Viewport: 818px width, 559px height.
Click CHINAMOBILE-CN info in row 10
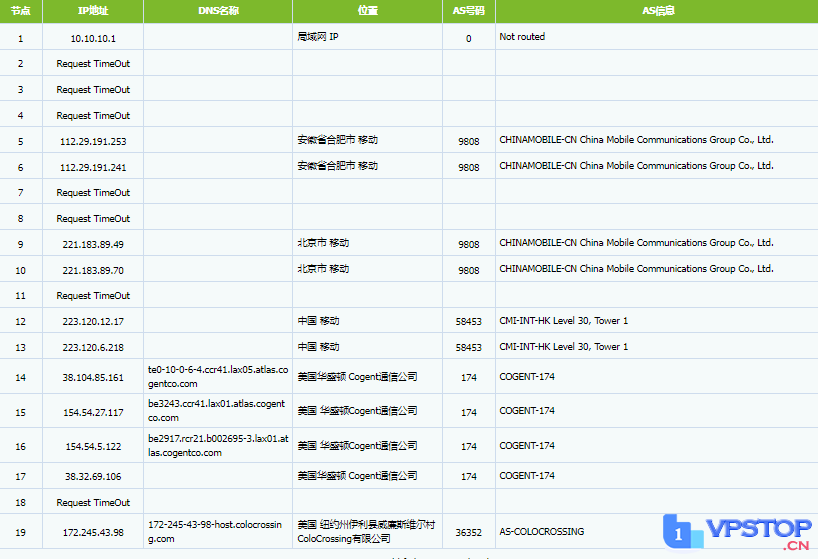tap(636, 269)
